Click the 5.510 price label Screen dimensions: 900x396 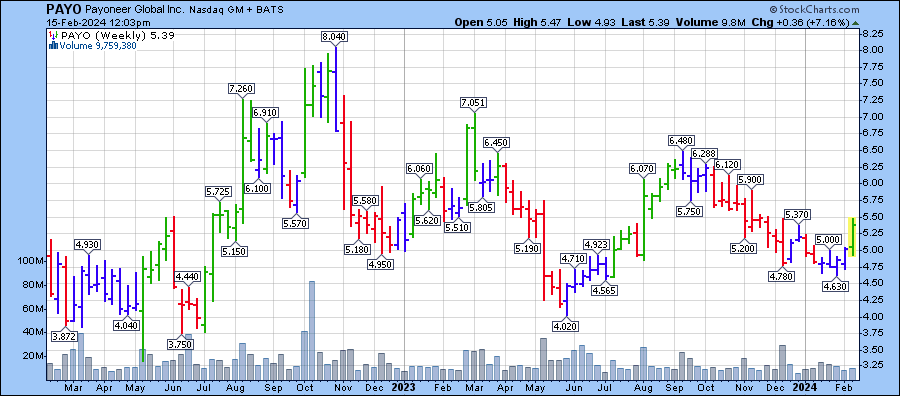(x=458, y=227)
